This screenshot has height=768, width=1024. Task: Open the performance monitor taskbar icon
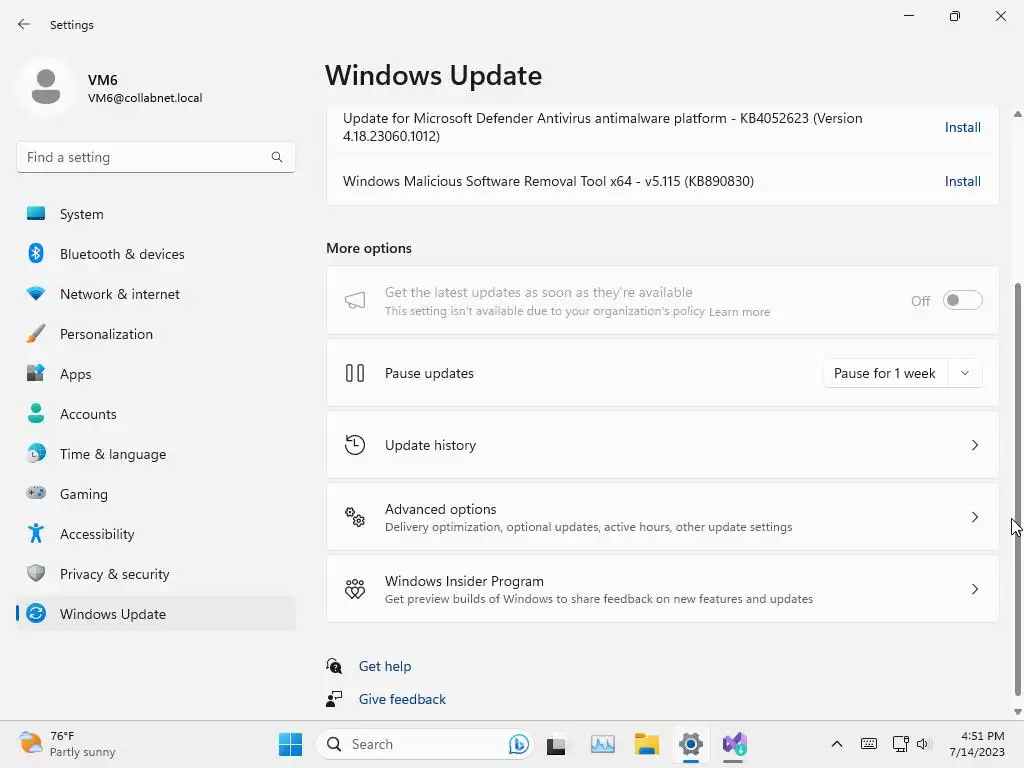602,744
